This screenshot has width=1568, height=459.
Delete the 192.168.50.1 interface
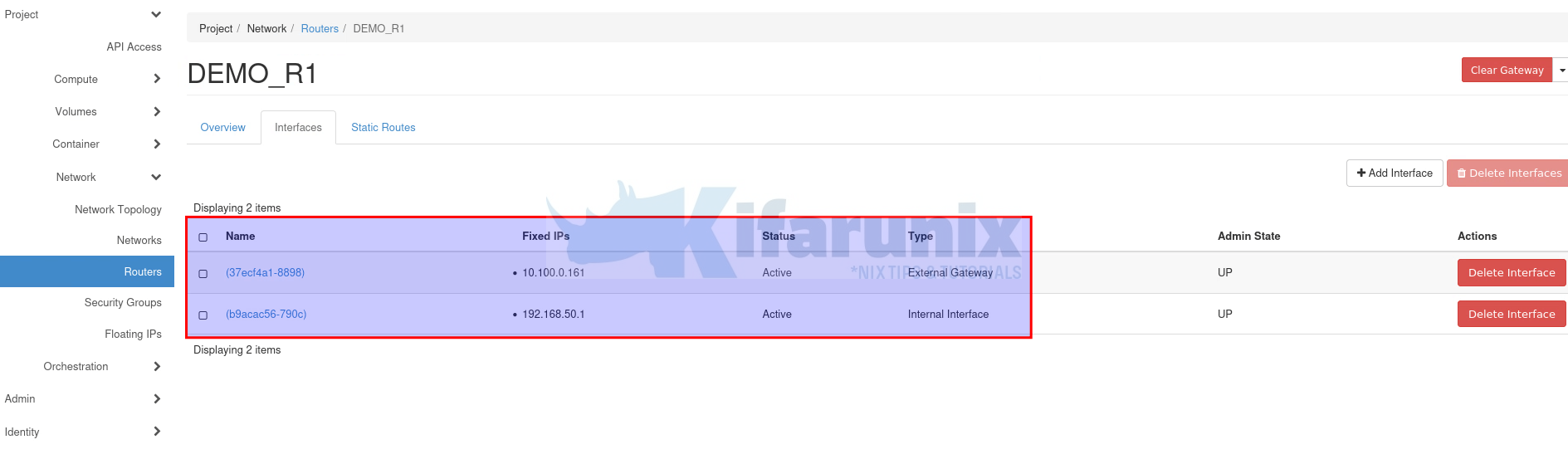point(1512,314)
